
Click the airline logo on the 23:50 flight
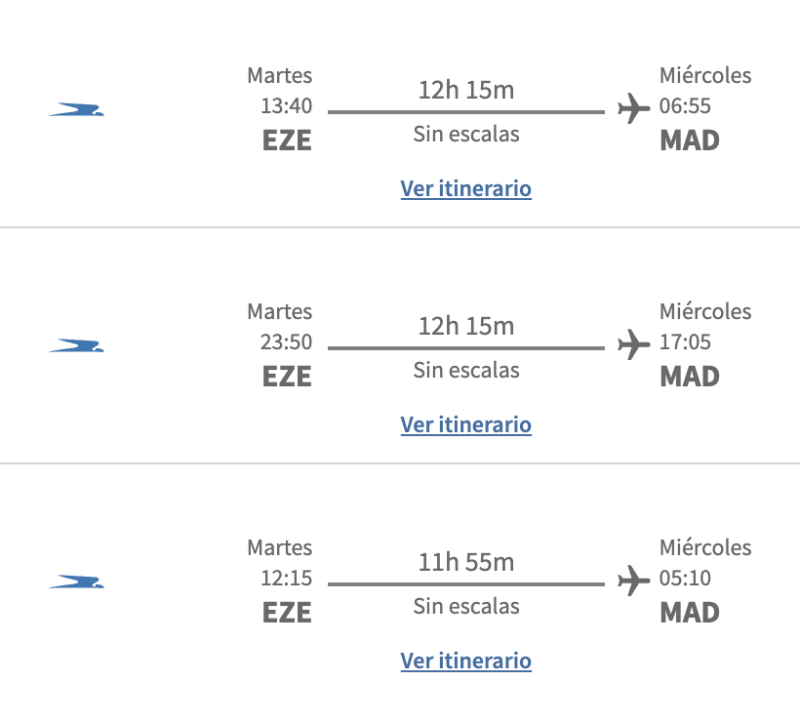point(77,346)
